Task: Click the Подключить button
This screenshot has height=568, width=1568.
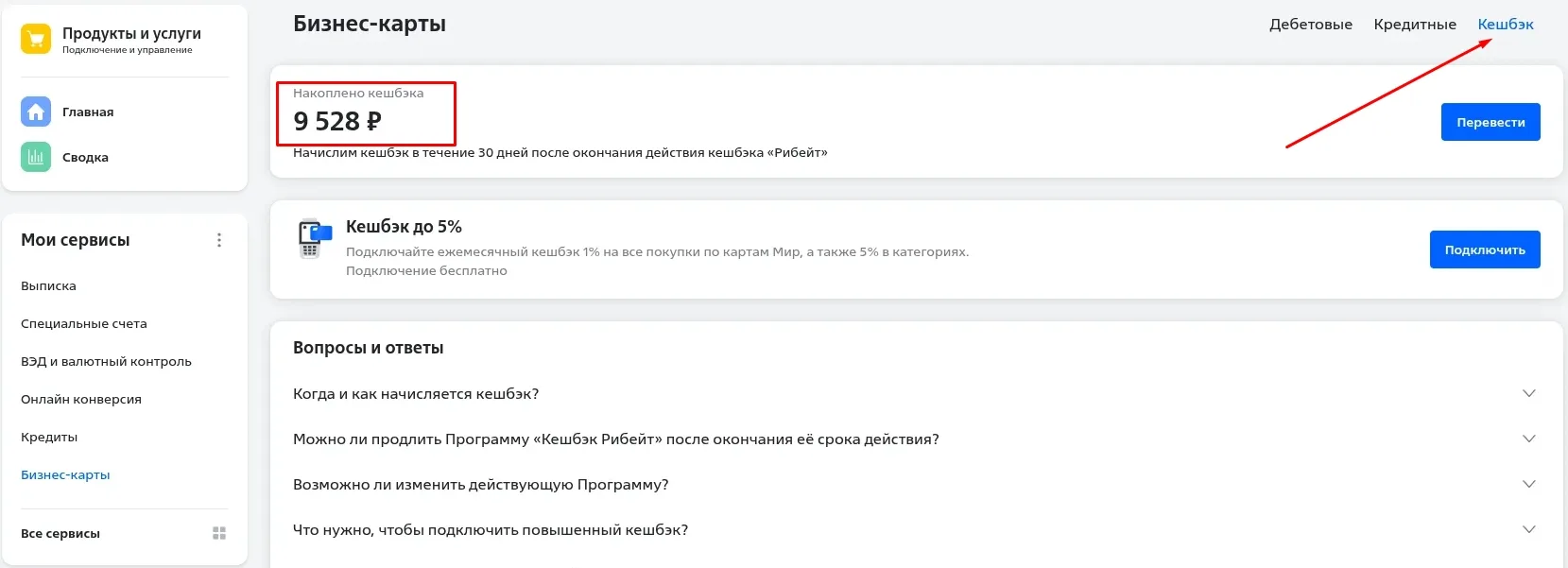Action: pyautogui.click(x=1485, y=250)
